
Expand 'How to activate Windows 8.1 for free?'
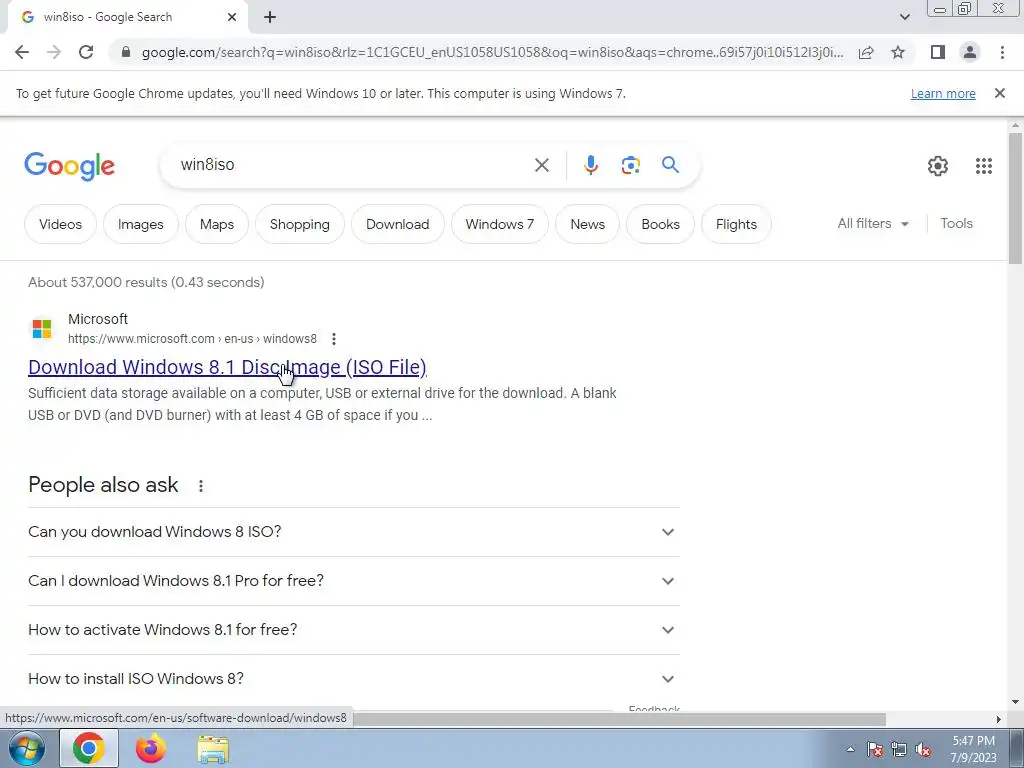pos(353,630)
